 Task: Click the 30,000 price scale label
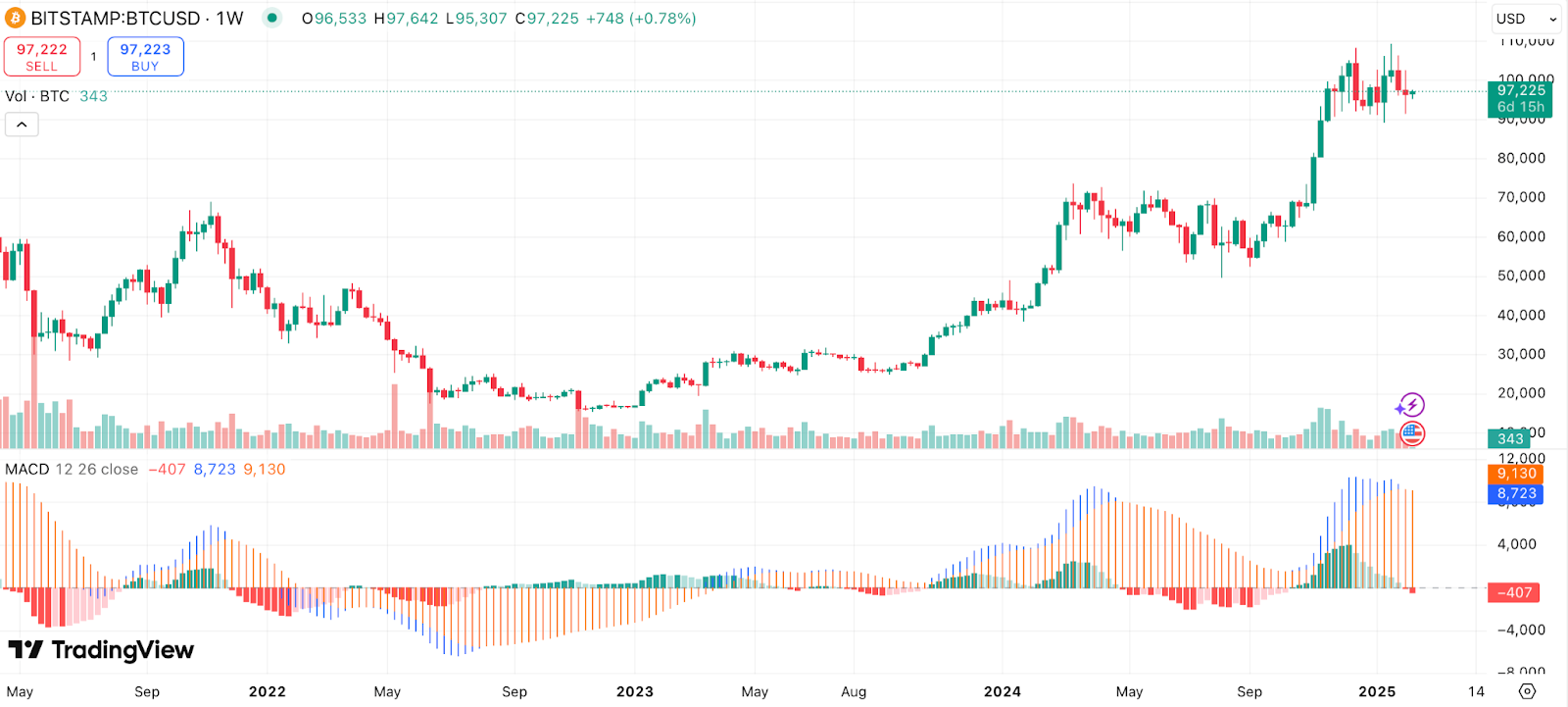coord(1521,354)
